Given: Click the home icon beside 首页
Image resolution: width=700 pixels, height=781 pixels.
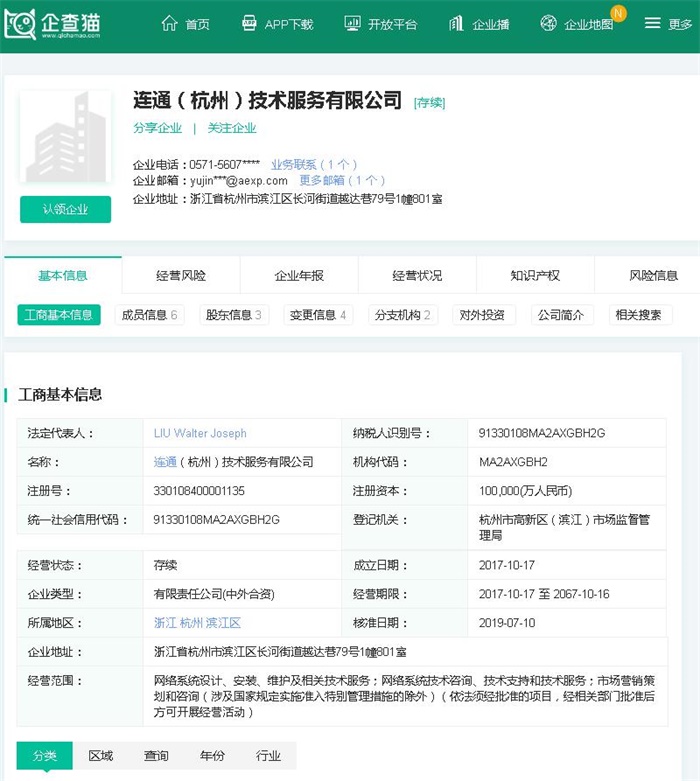Looking at the screenshot, I should [169, 23].
